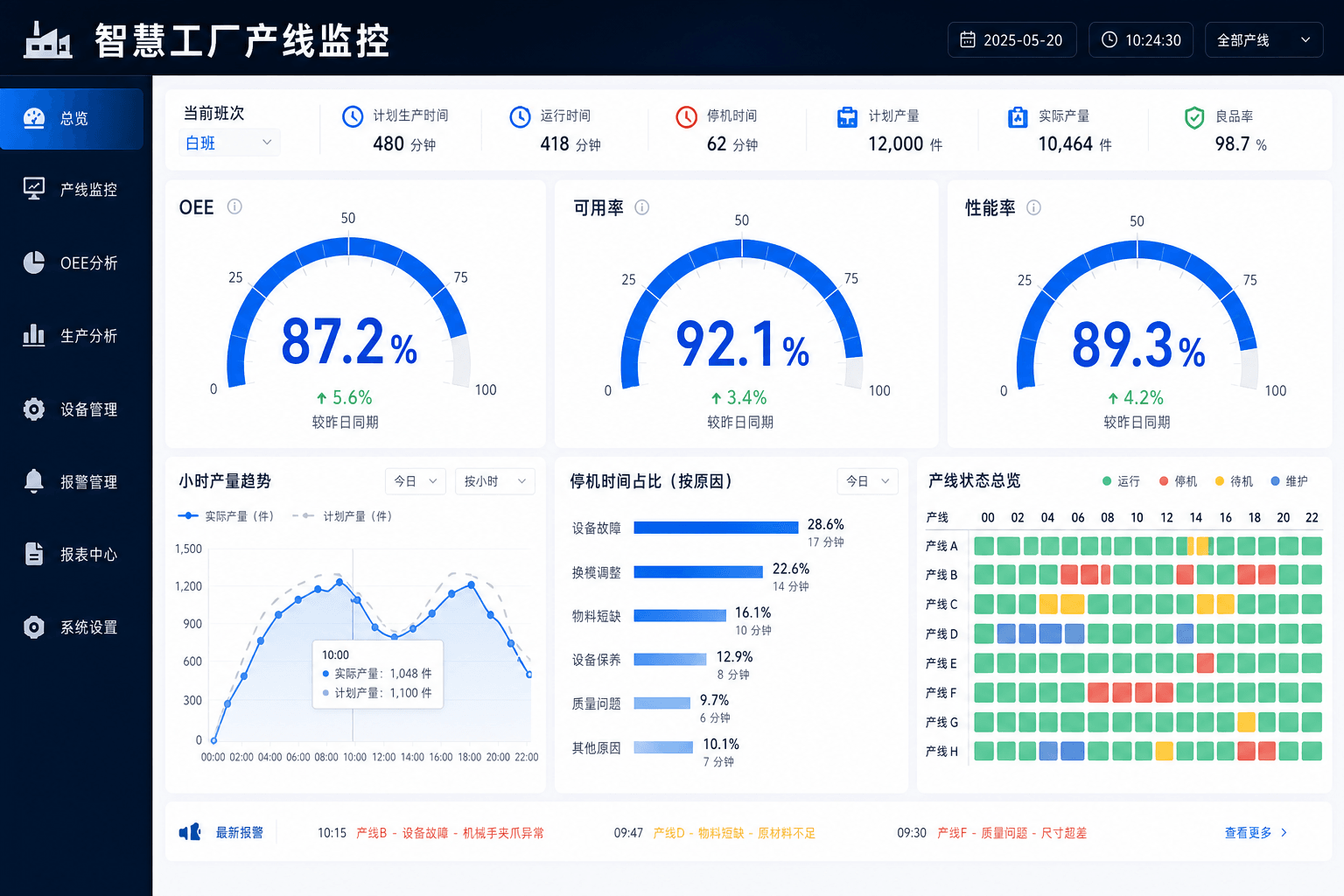Click the 设备管理 gear icon

coord(34,409)
